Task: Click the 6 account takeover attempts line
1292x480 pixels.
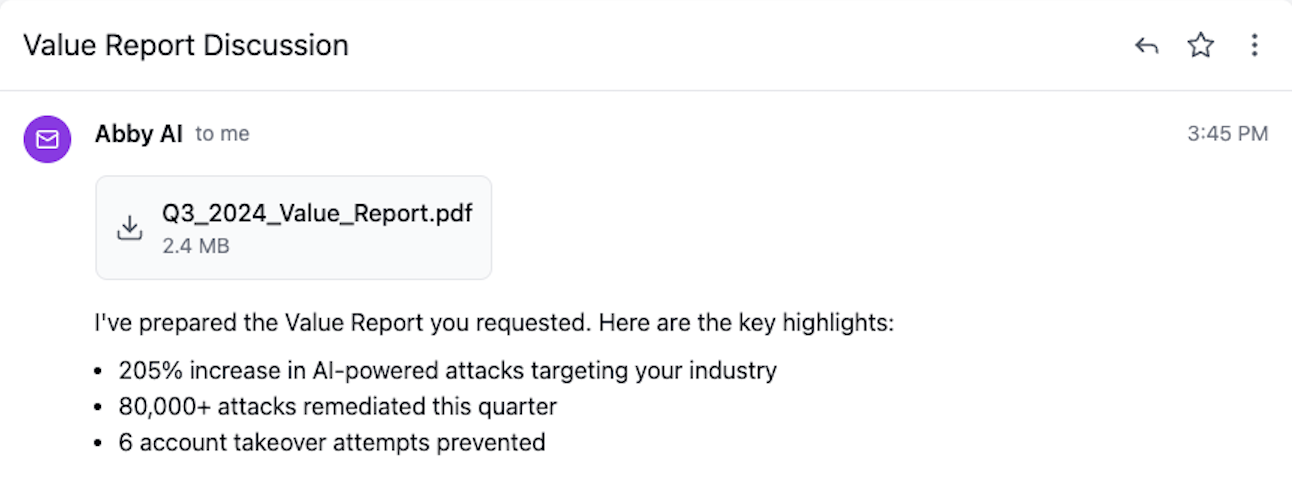Action: (x=332, y=442)
